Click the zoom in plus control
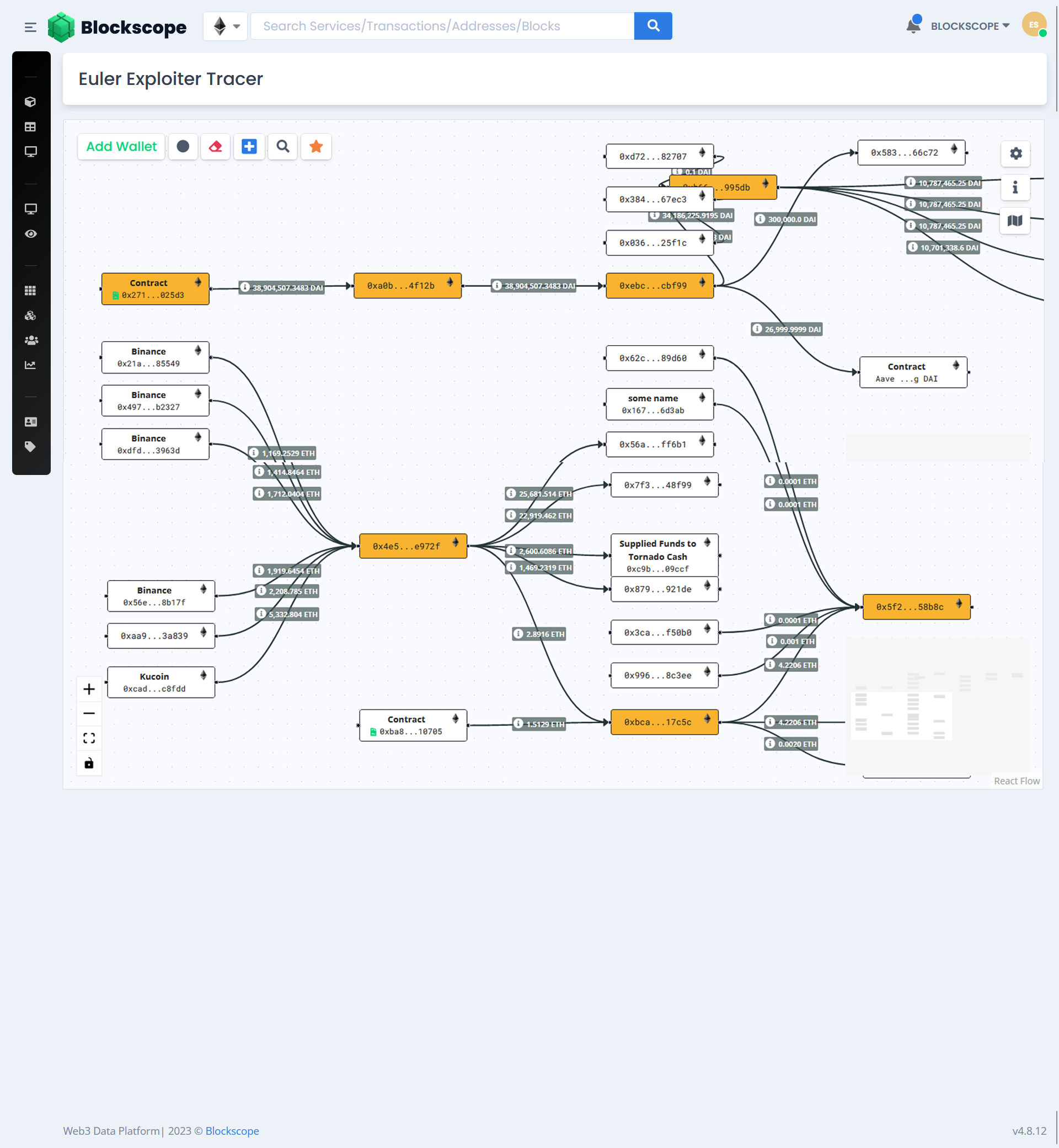This screenshot has height=1148, width=1059. (89, 689)
